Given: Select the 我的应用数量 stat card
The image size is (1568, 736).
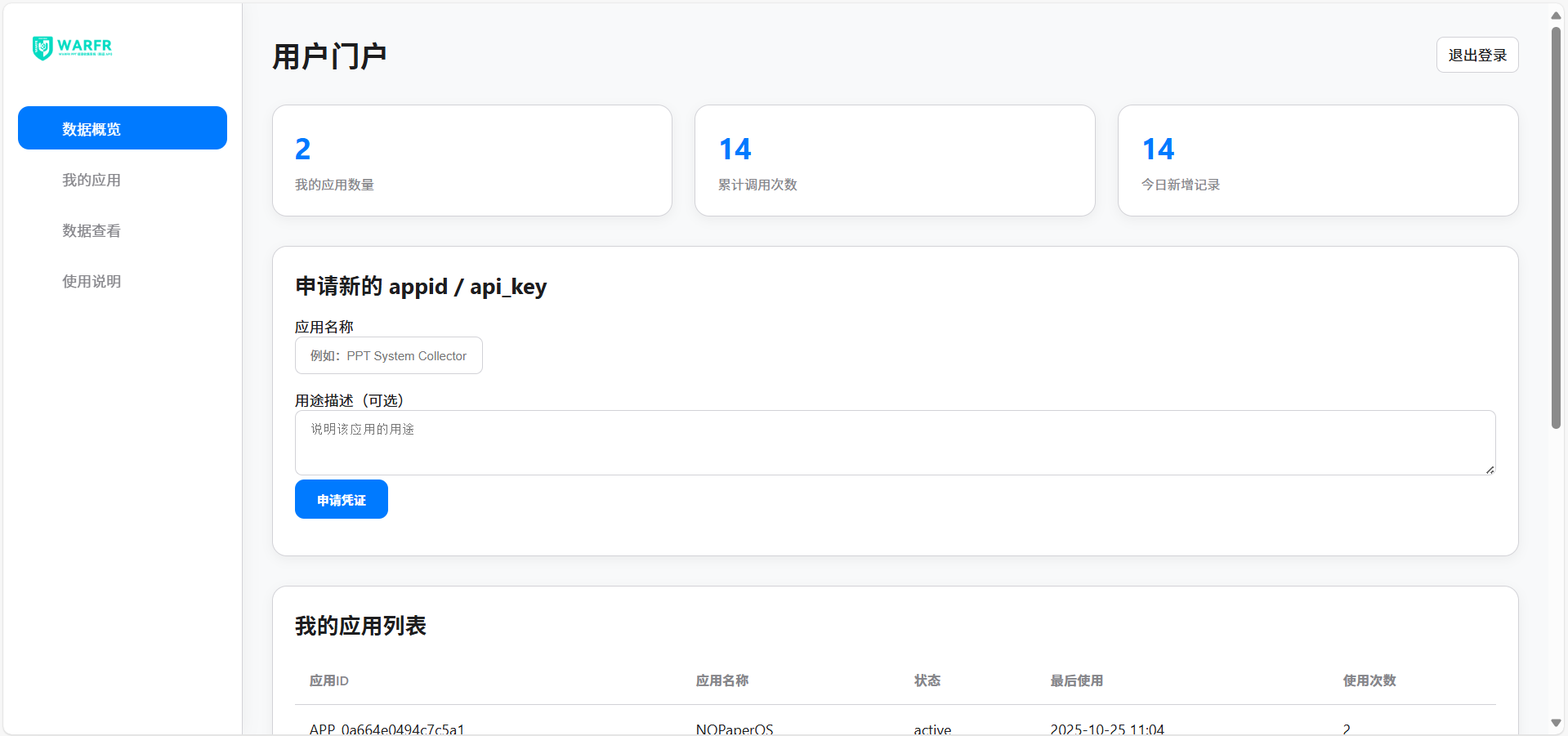Looking at the screenshot, I should (471, 161).
